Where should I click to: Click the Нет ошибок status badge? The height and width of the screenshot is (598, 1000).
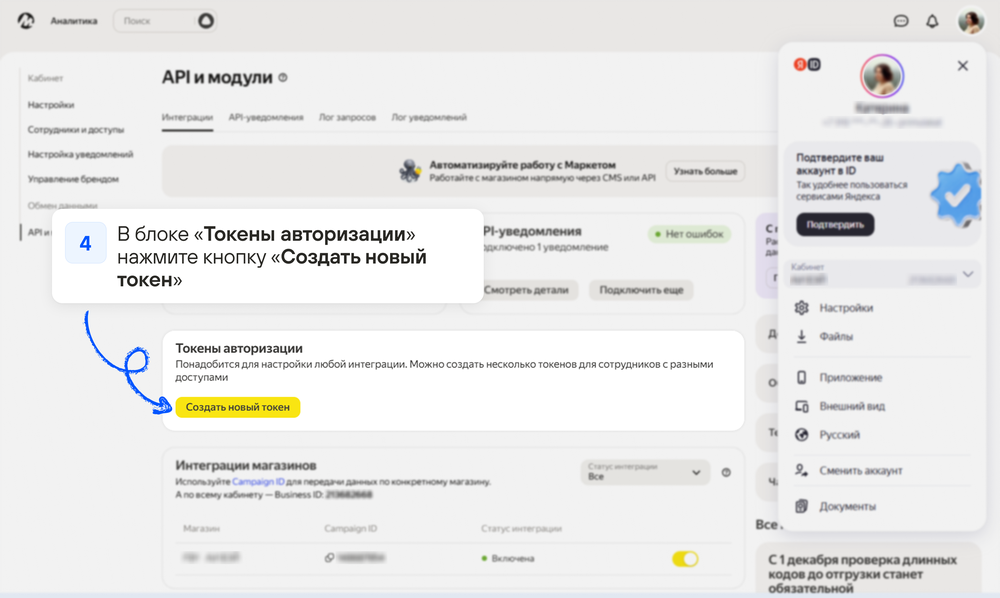tap(689, 234)
